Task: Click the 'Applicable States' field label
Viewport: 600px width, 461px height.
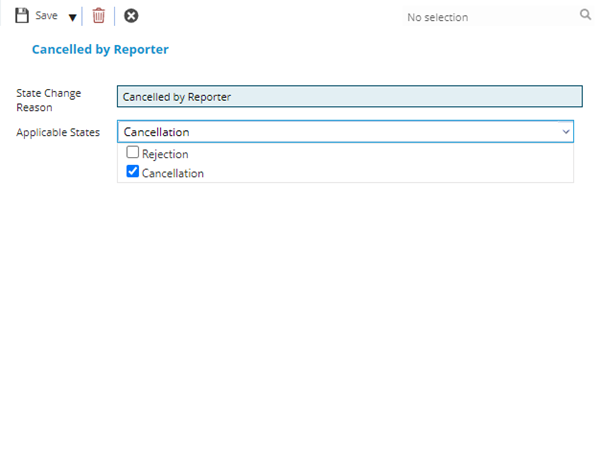Action: pos(58,132)
